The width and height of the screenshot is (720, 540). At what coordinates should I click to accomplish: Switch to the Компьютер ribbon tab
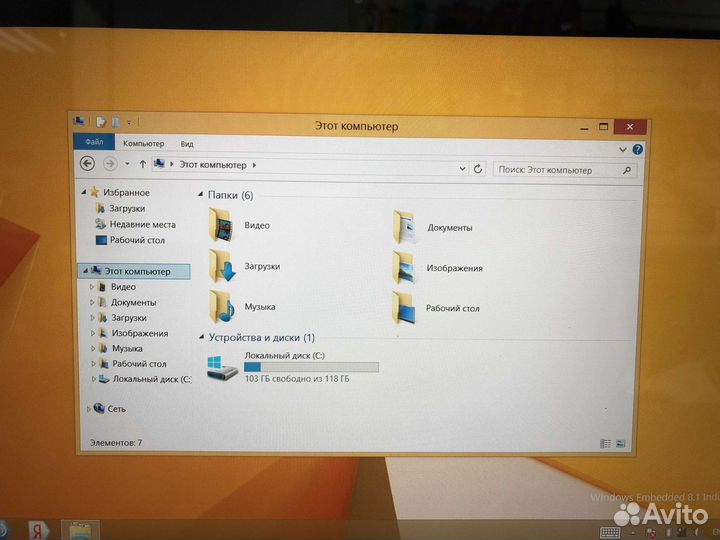click(x=143, y=144)
